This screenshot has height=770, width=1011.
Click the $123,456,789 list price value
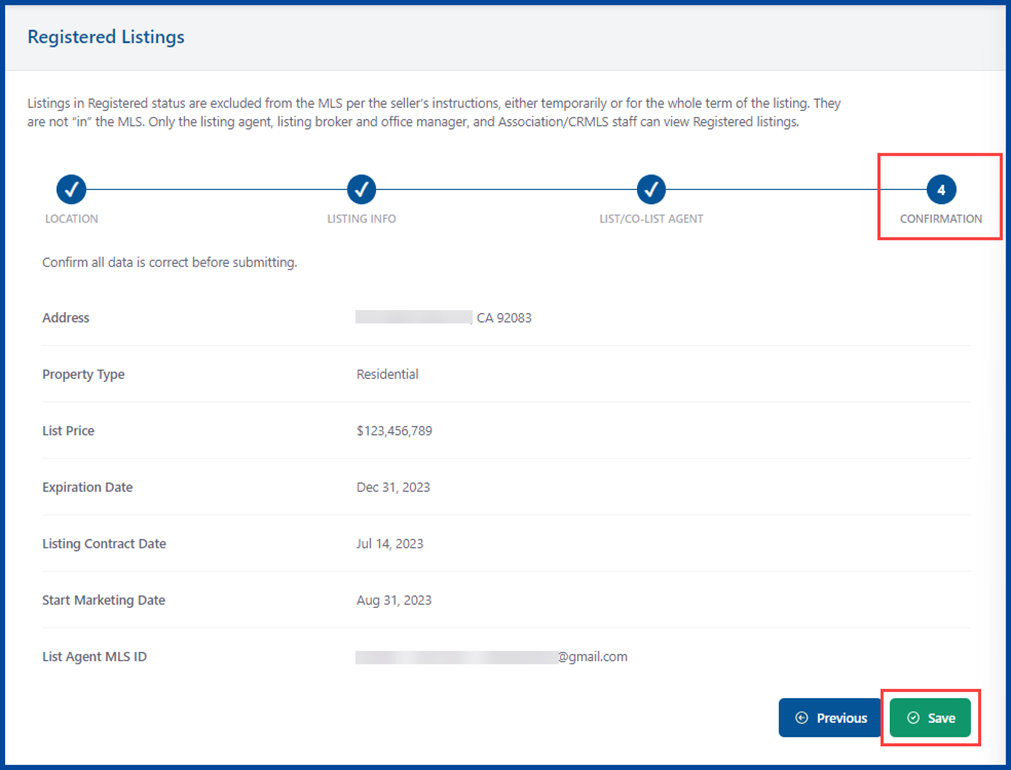(394, 431)
